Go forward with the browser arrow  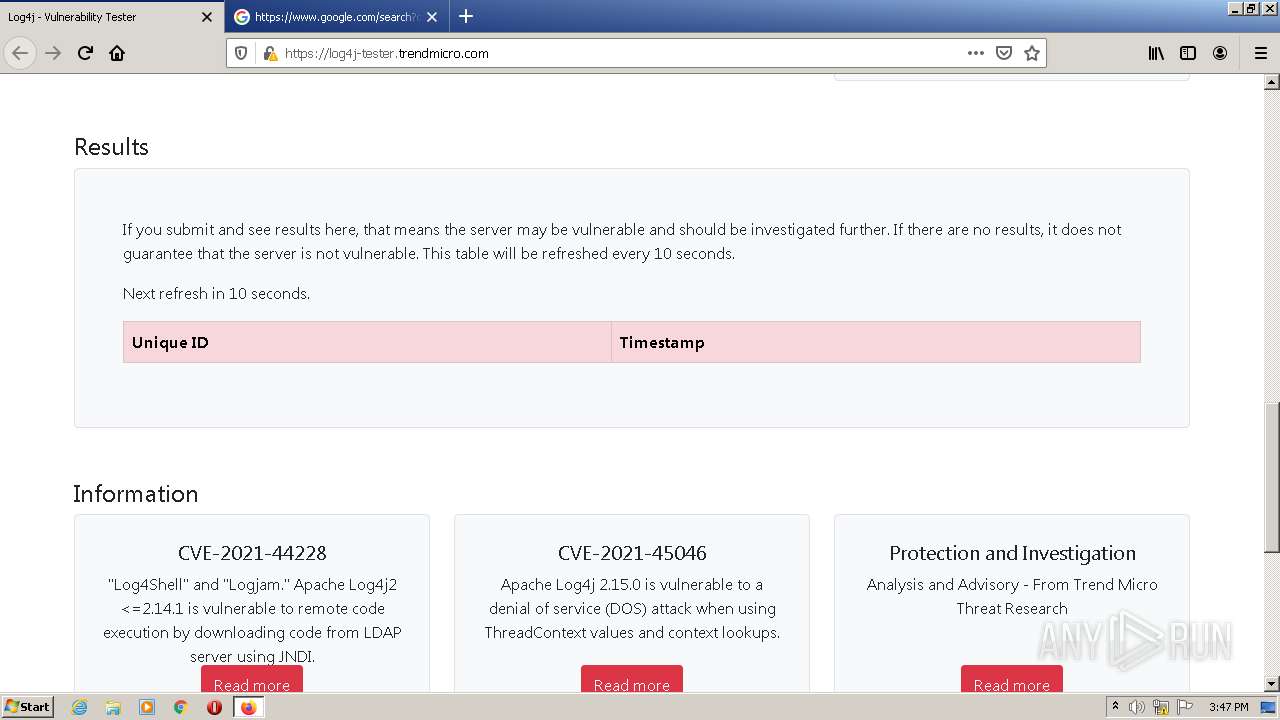click(x=53, y=53)
